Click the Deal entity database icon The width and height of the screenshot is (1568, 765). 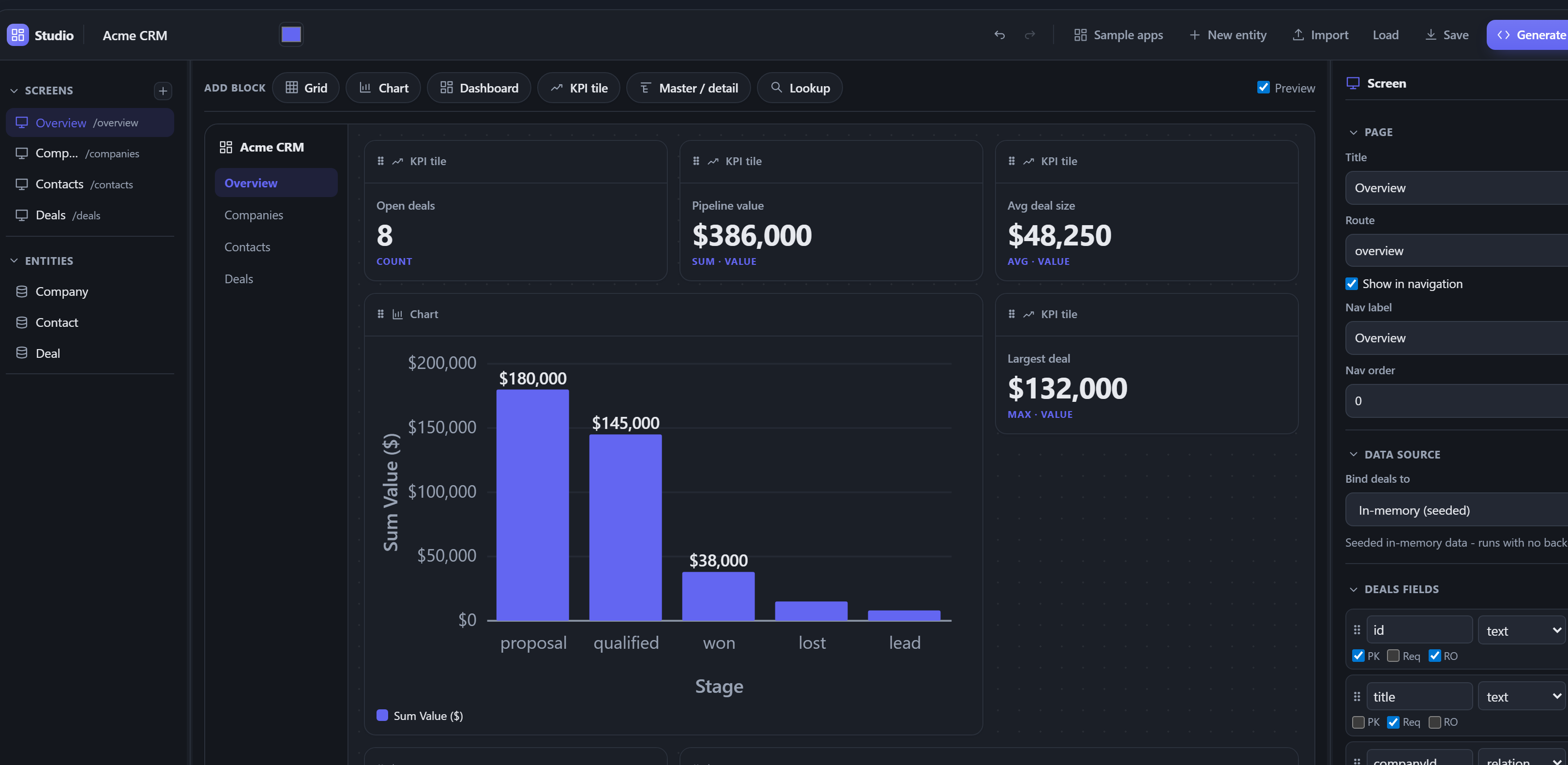(x=22, y=352)
